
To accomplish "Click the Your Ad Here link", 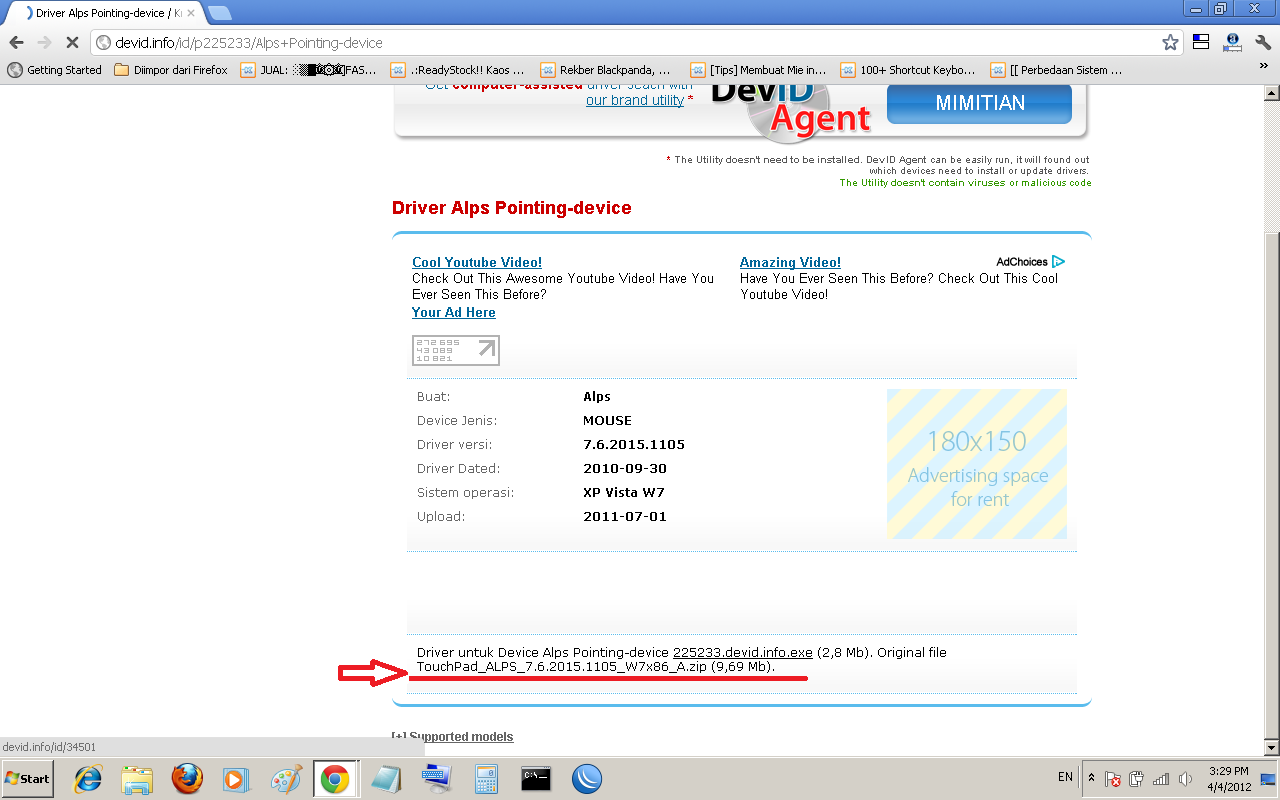I will pos(453,312).
